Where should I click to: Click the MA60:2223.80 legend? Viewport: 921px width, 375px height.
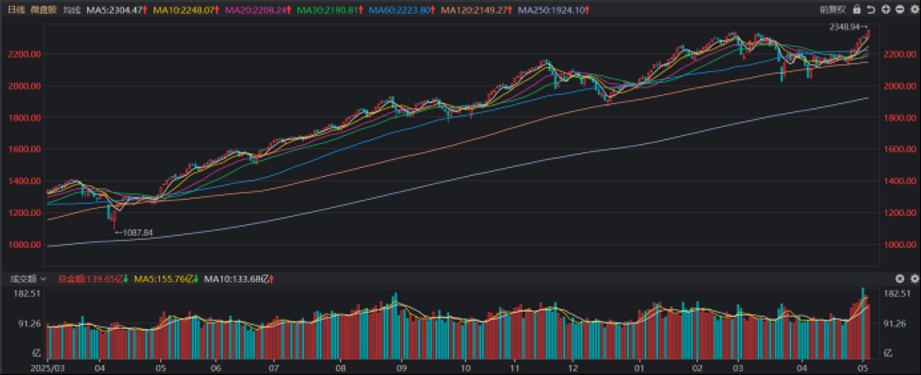(x=402, y=10)
